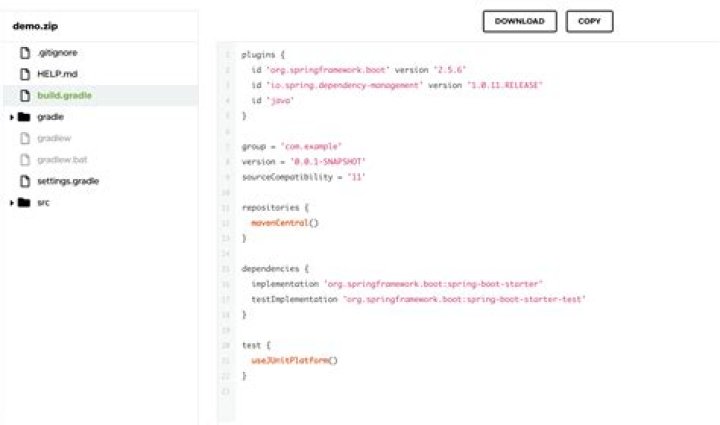
Task: Select the HELP.md file
Action: (x=57, y=74)
